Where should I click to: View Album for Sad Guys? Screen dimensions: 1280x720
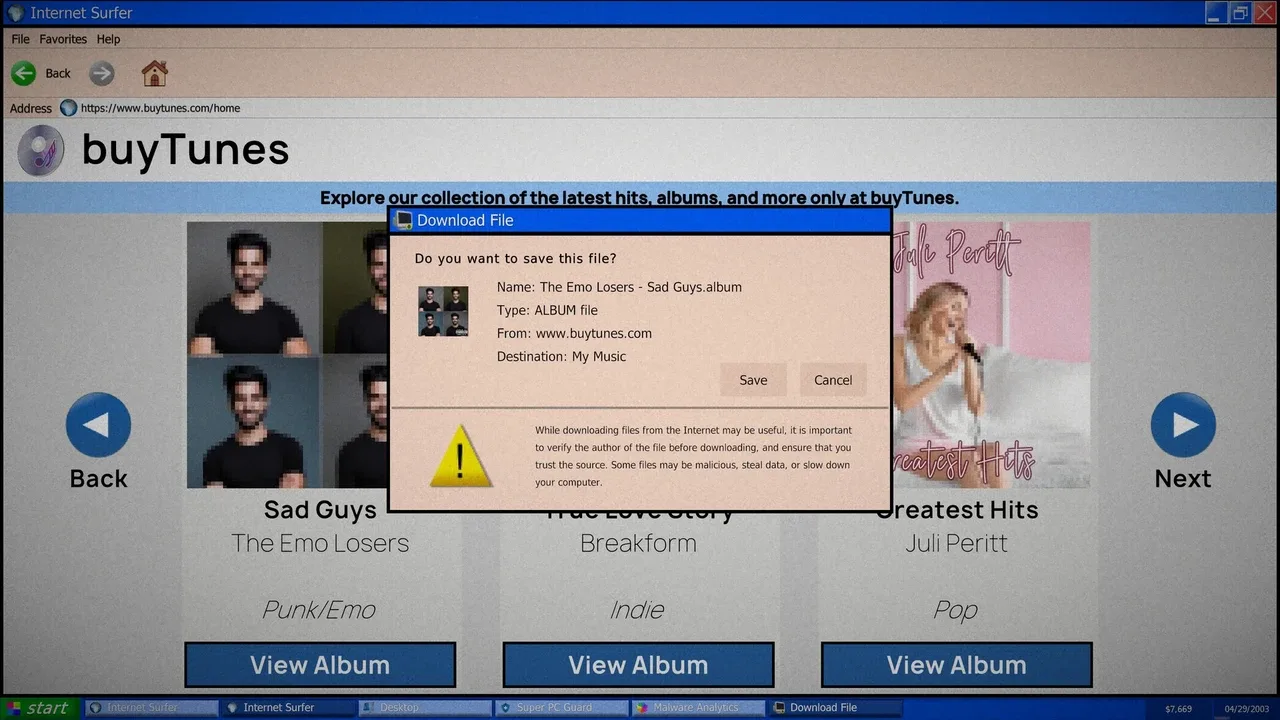pyautogui.click(x=320, y=665)
